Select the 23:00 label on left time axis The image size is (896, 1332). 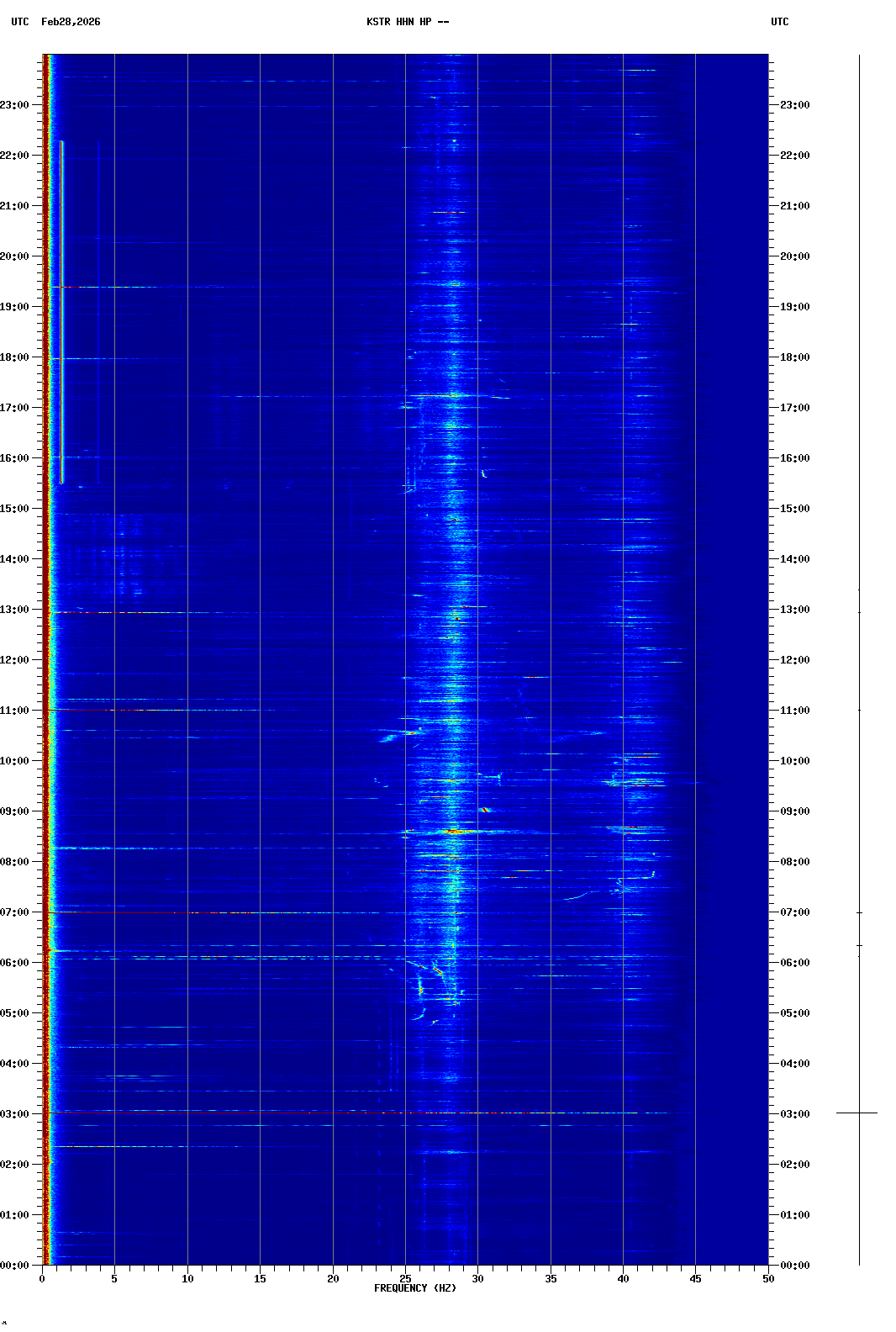15,105
